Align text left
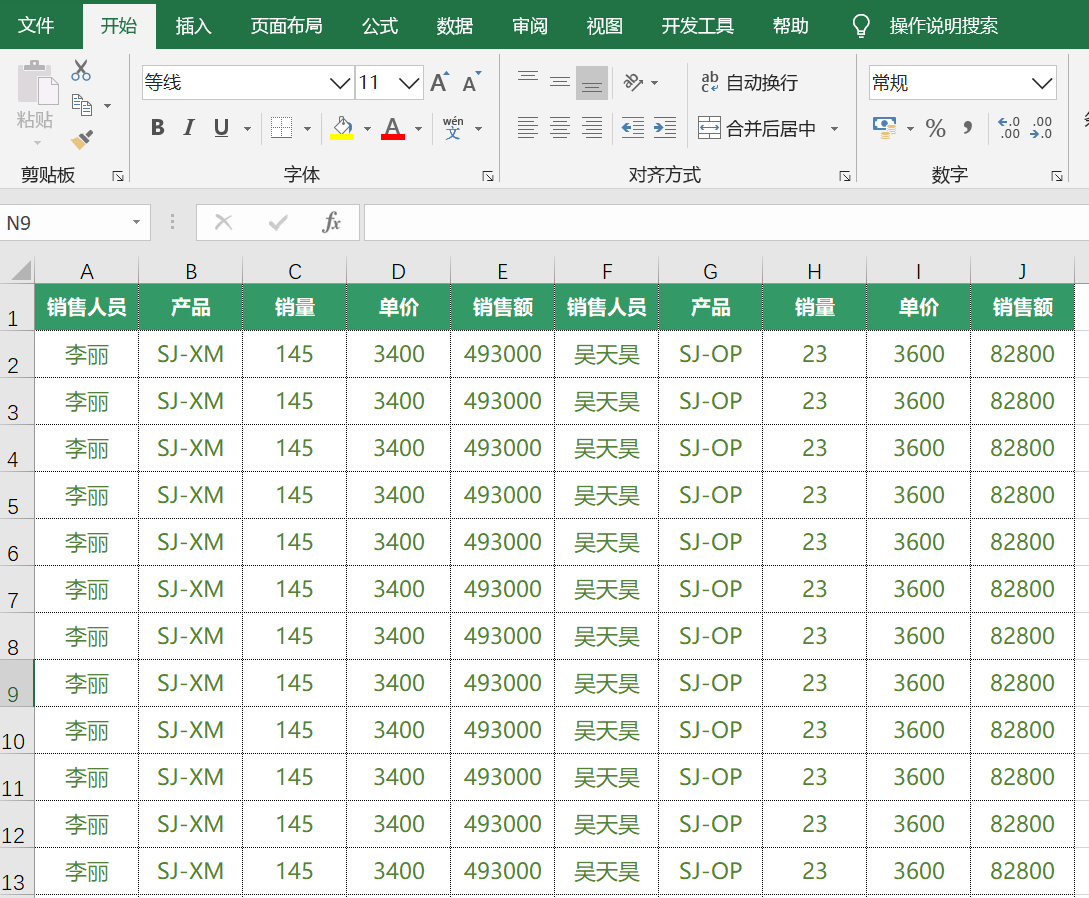1089x898 pixels. (x=528, y=128)
